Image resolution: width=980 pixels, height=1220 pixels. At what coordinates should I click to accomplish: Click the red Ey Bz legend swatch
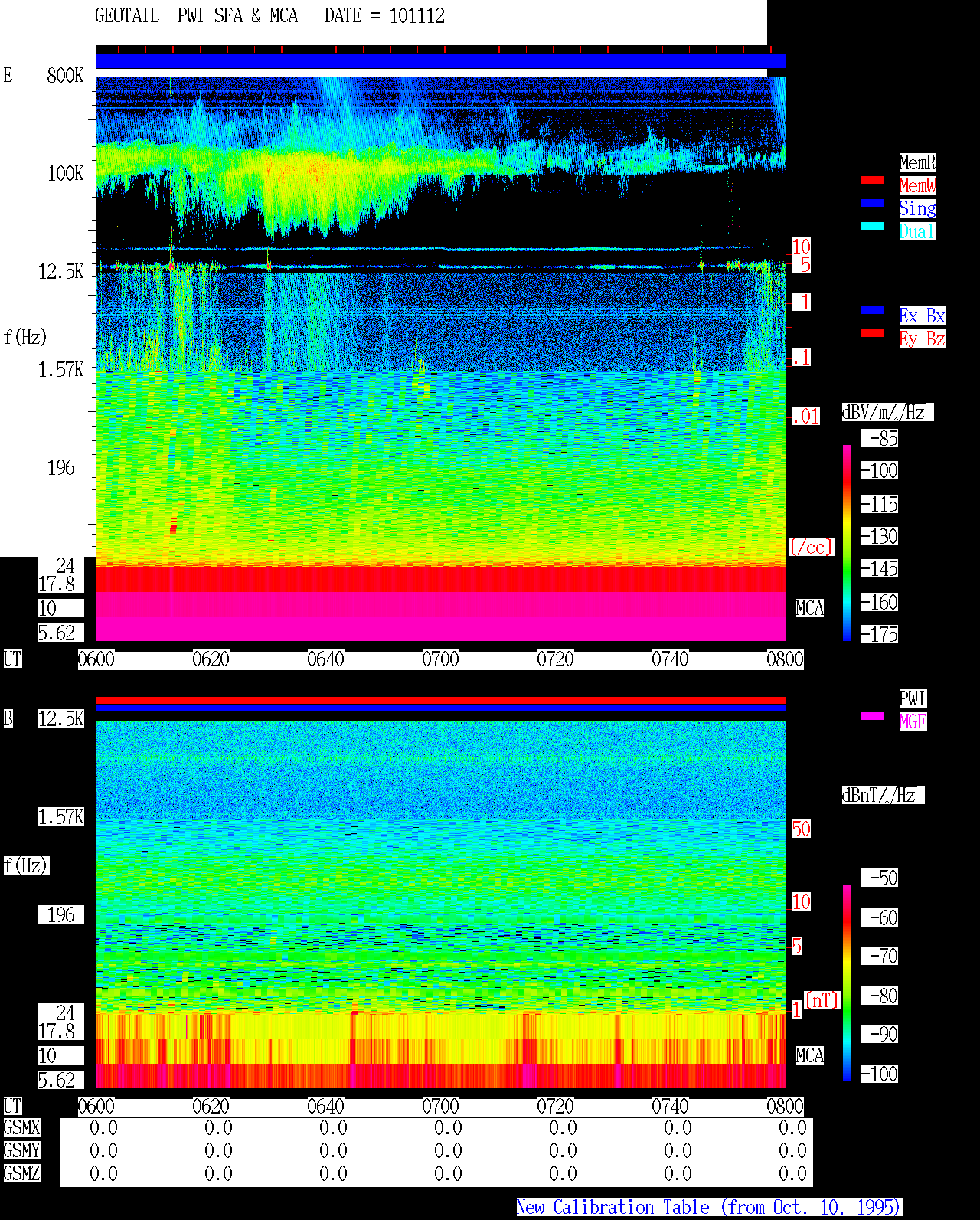(x=873, y=333)
